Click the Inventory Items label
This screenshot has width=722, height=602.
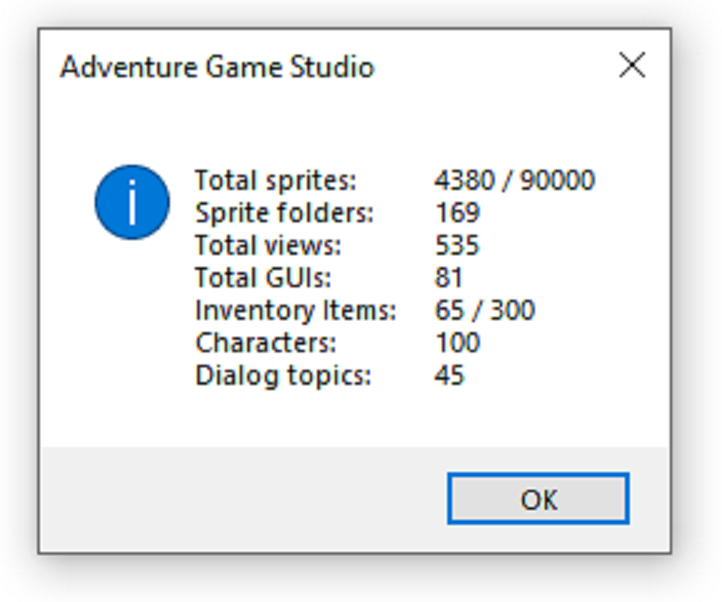[295, 311]
